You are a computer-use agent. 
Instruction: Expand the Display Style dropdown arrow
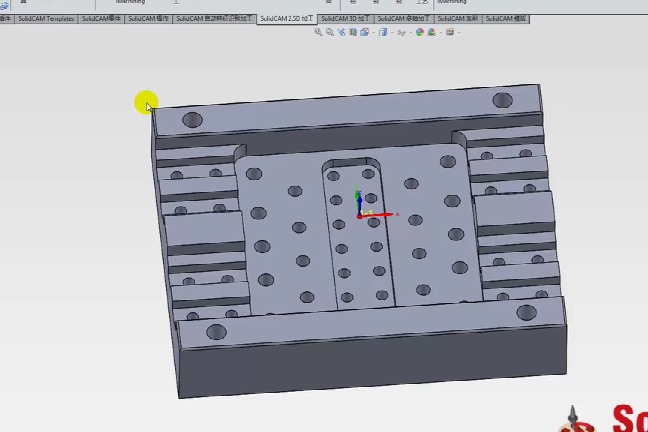pos(392,33)
